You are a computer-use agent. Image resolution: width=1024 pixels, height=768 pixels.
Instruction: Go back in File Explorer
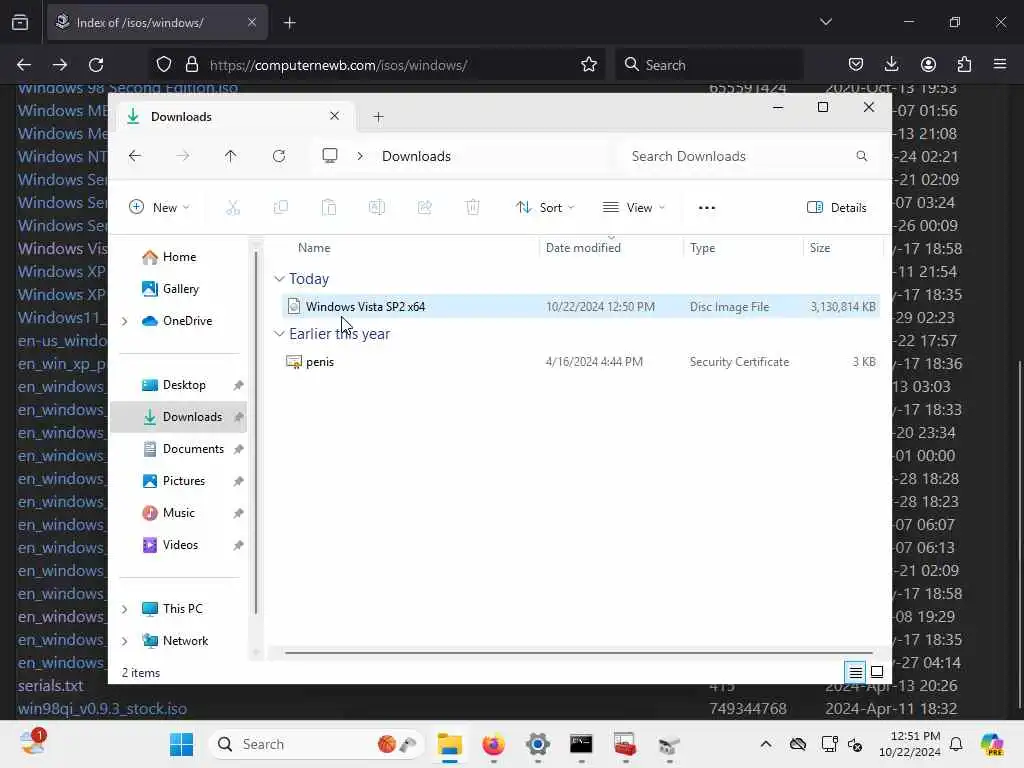[x=135, y=156]
